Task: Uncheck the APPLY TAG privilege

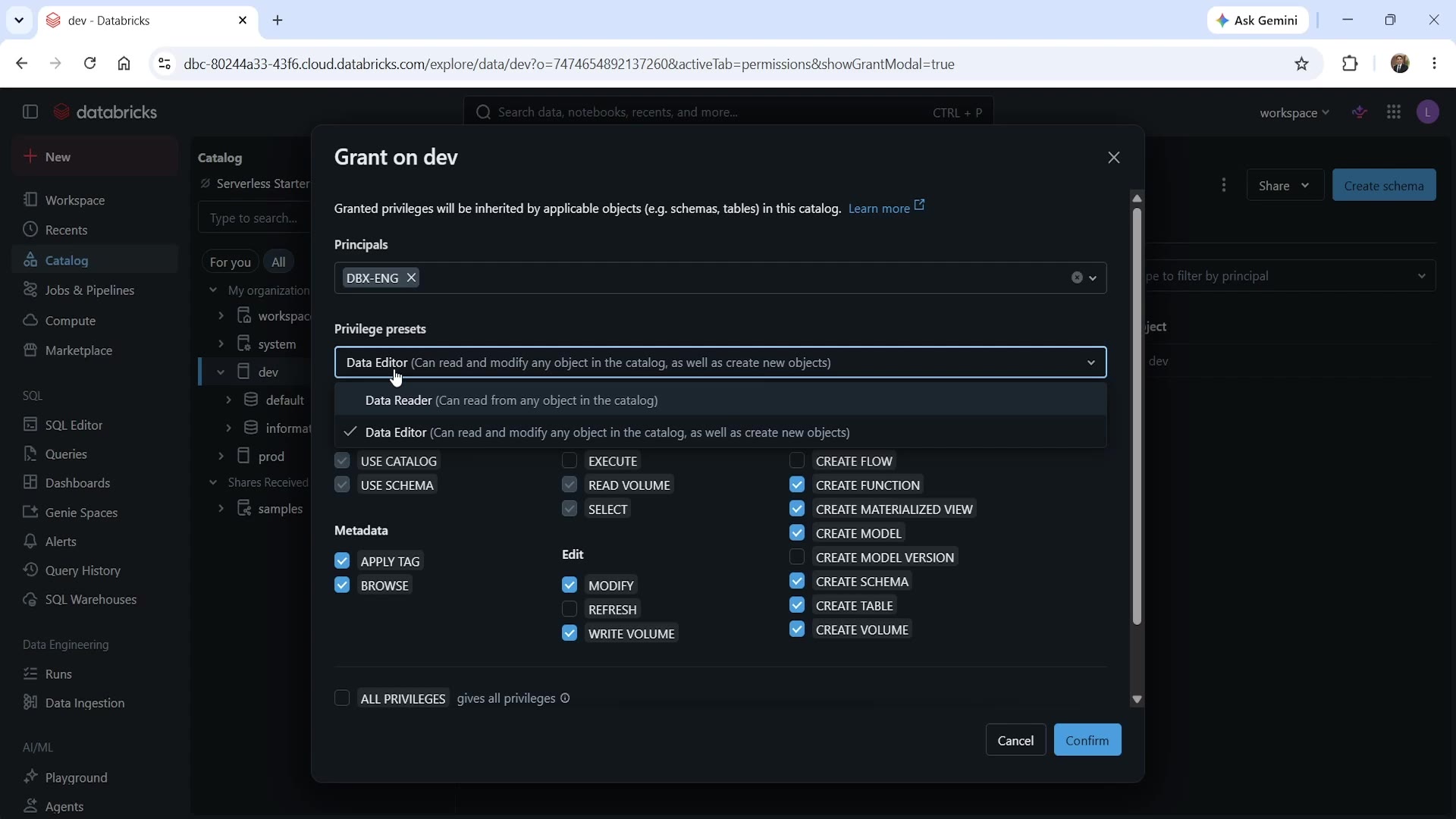Action: [x=342, y=561]
